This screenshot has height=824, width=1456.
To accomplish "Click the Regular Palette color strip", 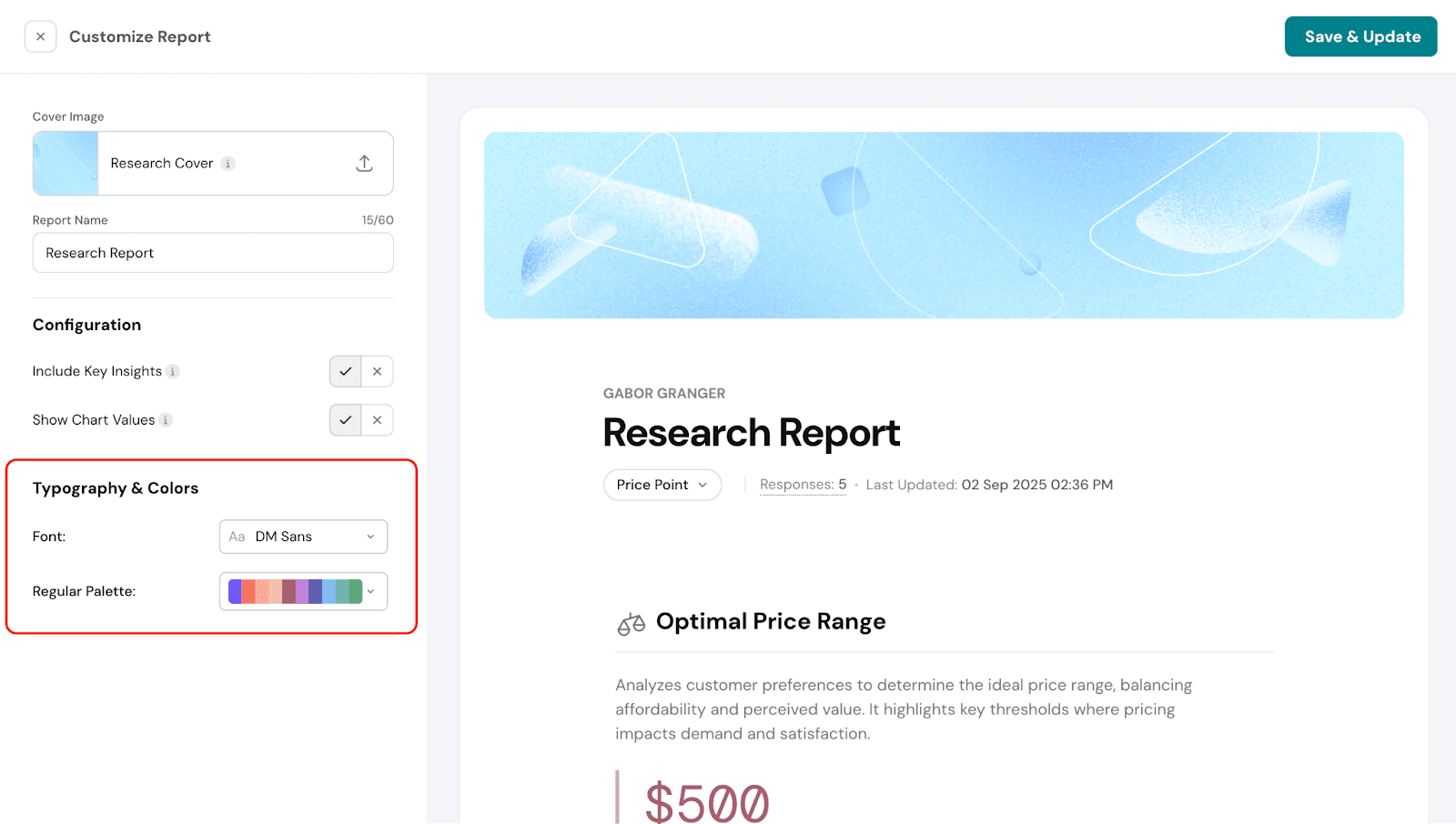I will tap(295, 591).
